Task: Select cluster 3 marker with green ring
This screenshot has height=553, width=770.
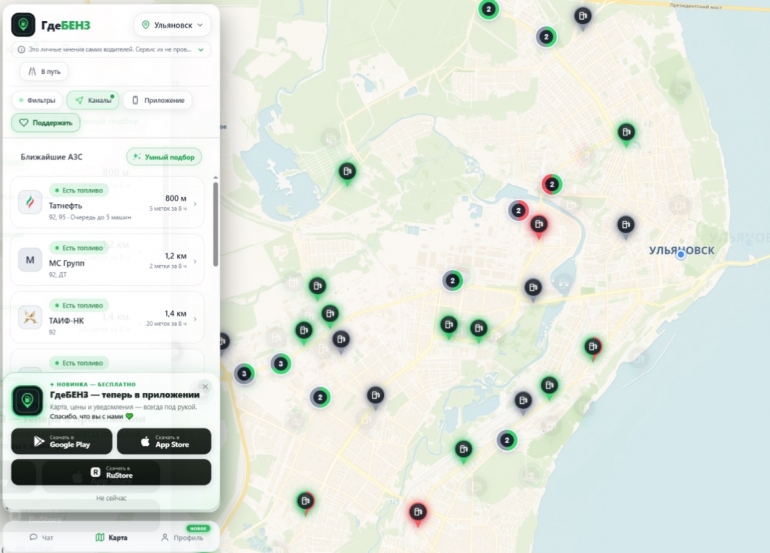Action: pyautogui.click(x=280, y=363)
